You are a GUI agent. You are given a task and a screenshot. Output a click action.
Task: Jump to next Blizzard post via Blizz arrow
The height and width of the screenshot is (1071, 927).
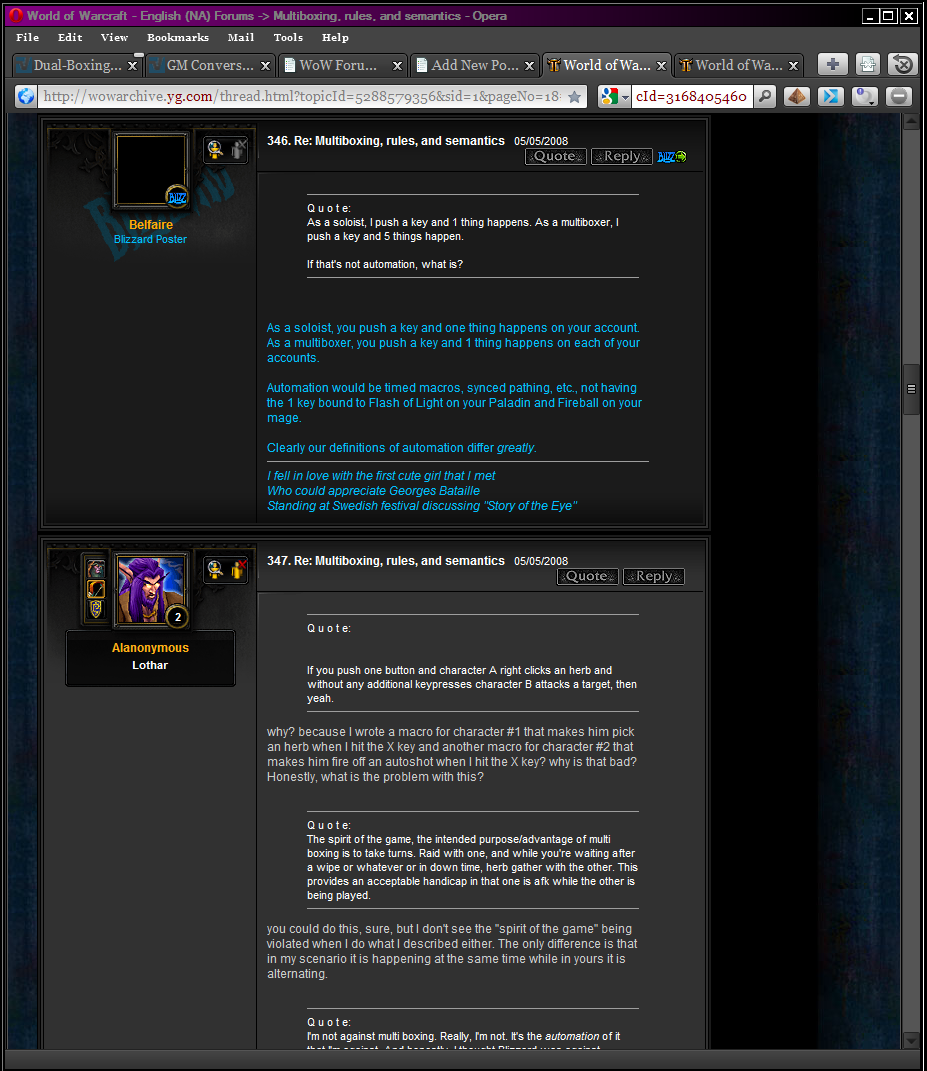[x=672, y=157]
